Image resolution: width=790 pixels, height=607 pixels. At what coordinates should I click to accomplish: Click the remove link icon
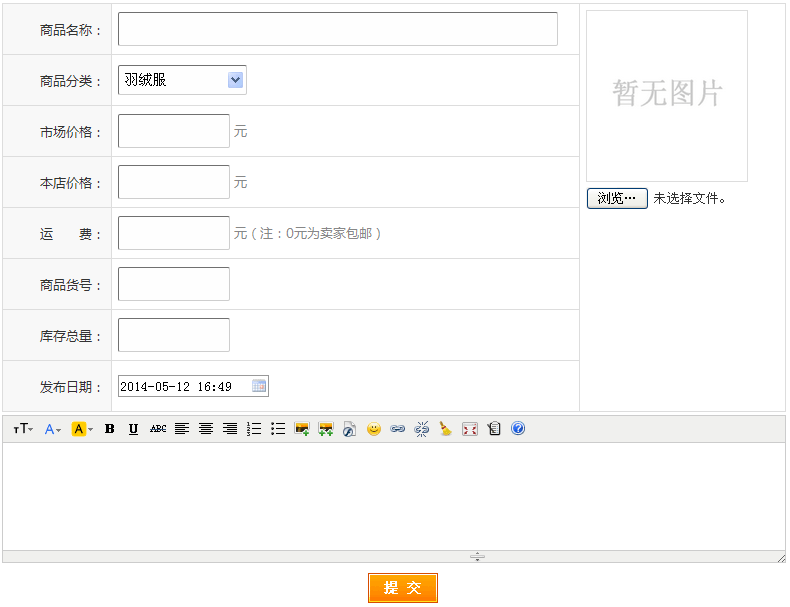coord(422,429)
